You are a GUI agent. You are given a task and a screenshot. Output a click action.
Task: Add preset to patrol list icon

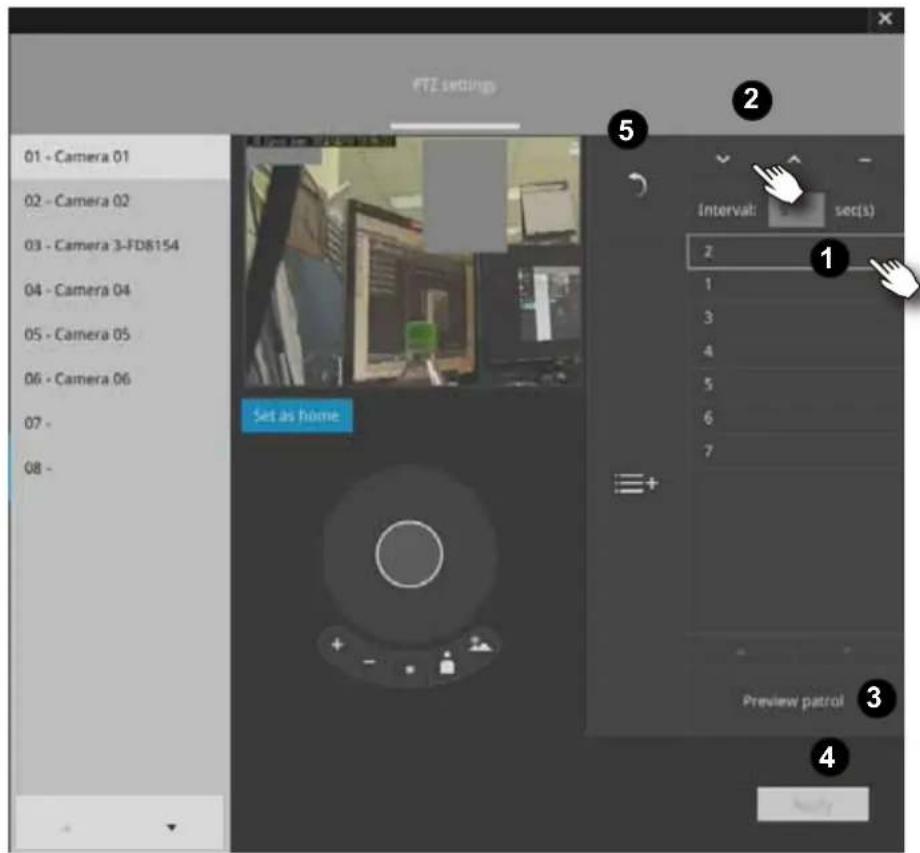click(636, 483)
